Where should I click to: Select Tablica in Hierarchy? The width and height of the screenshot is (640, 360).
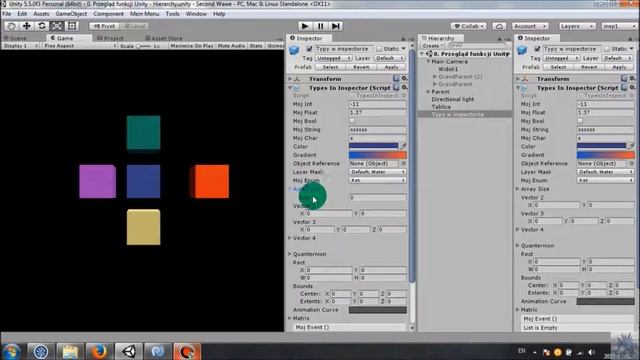point(441,107)
